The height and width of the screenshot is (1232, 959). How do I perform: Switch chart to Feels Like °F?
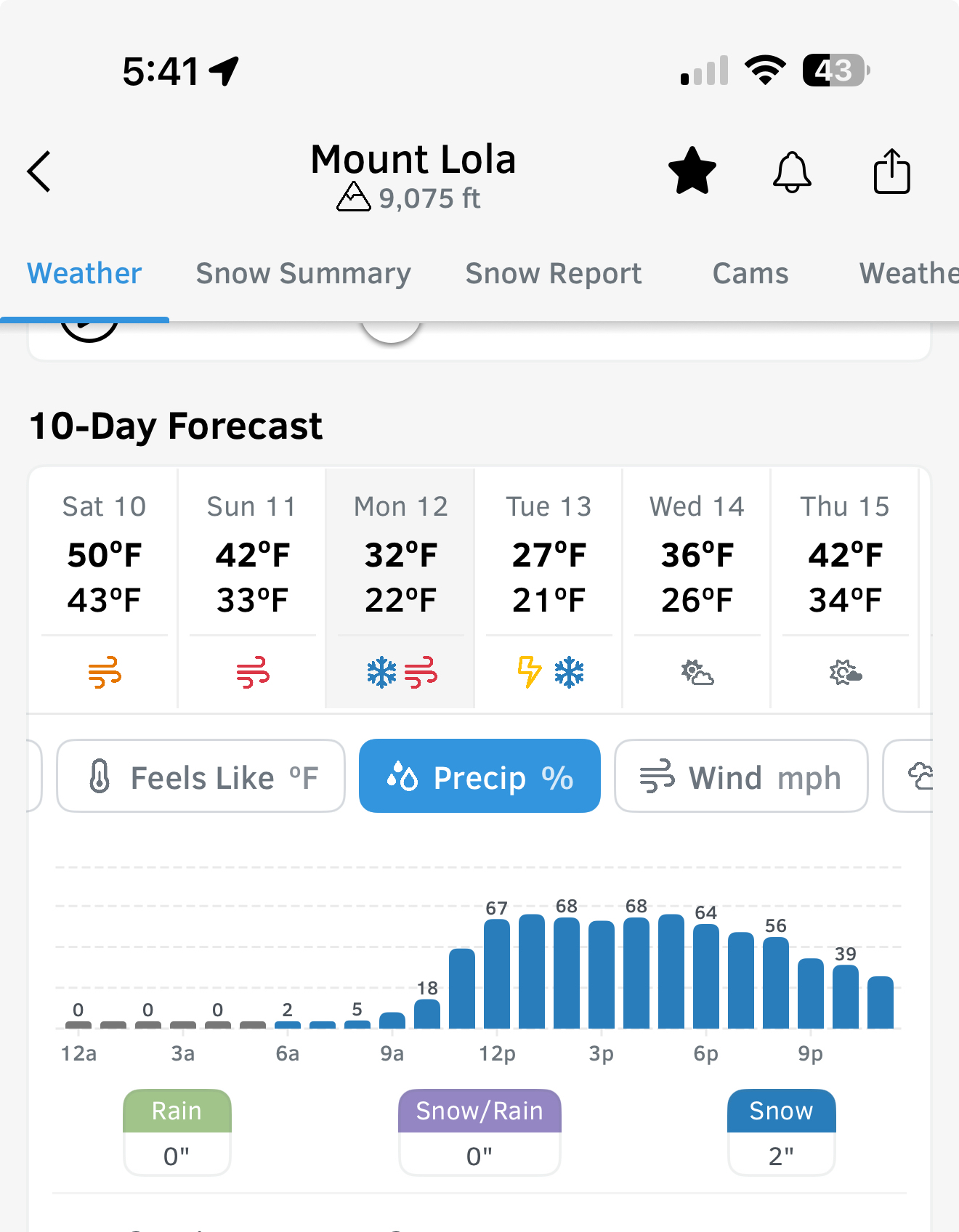201,776
